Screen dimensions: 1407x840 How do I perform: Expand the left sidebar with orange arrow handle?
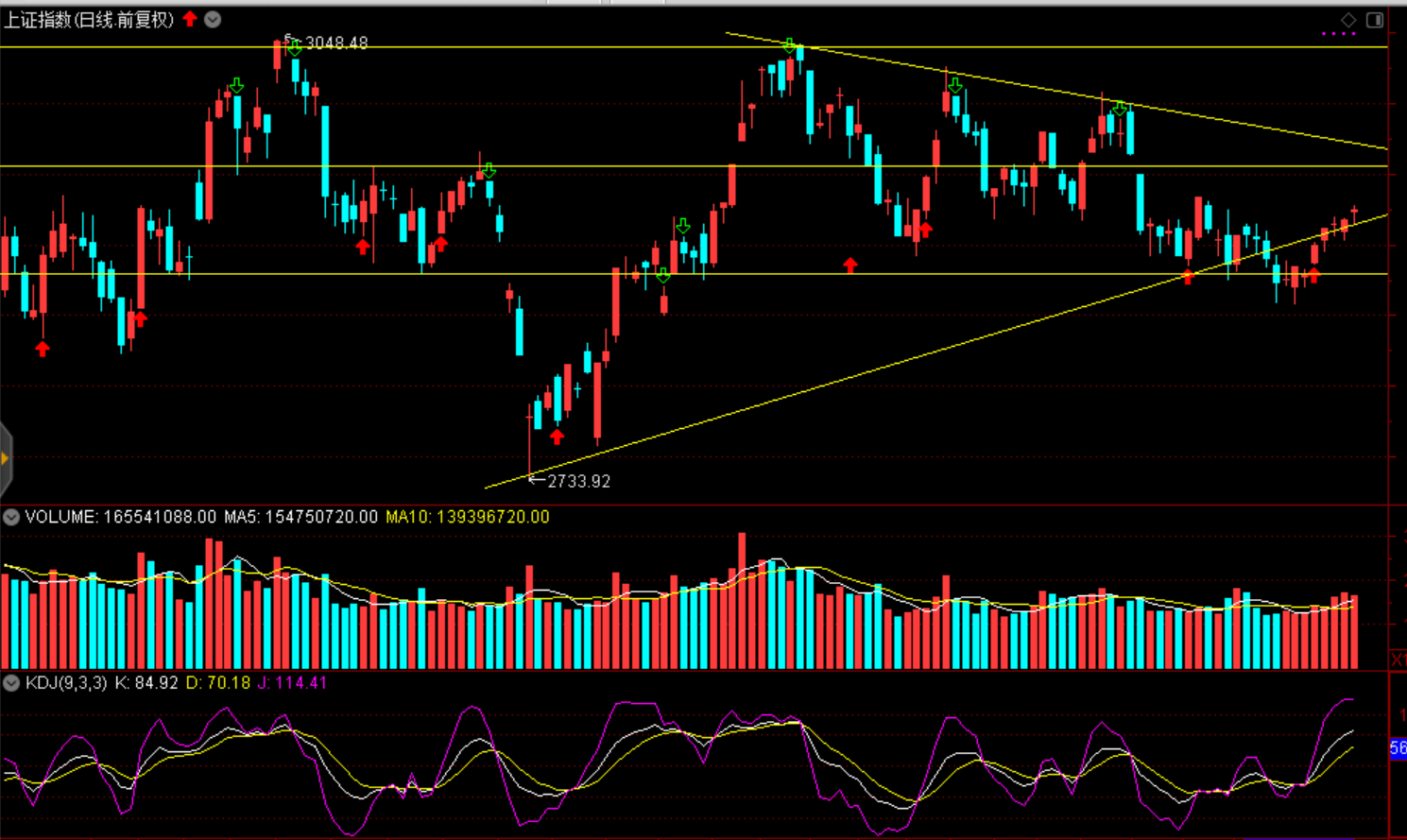click(6, 459)
